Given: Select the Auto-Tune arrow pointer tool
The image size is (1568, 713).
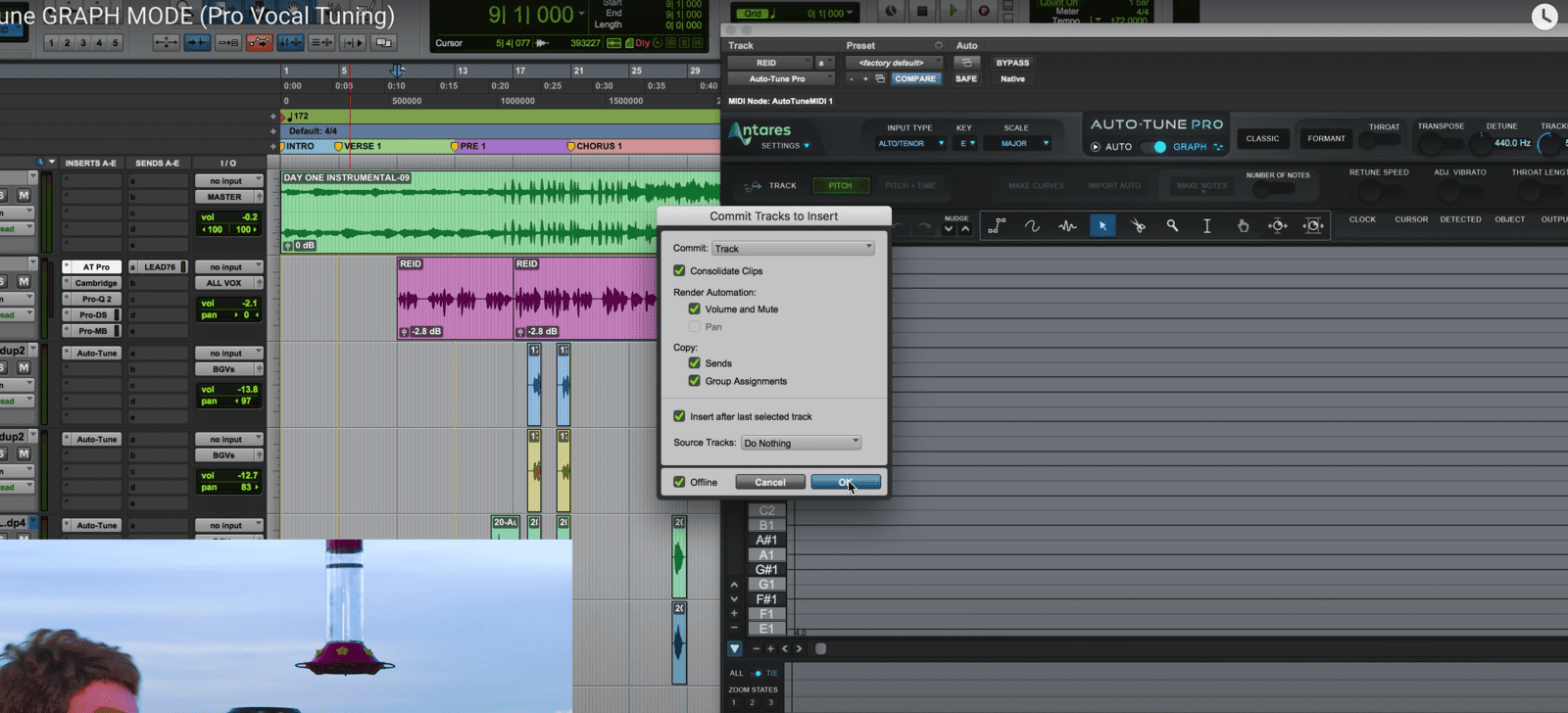Looking at the screenshot, I should tap(1102, 226).
